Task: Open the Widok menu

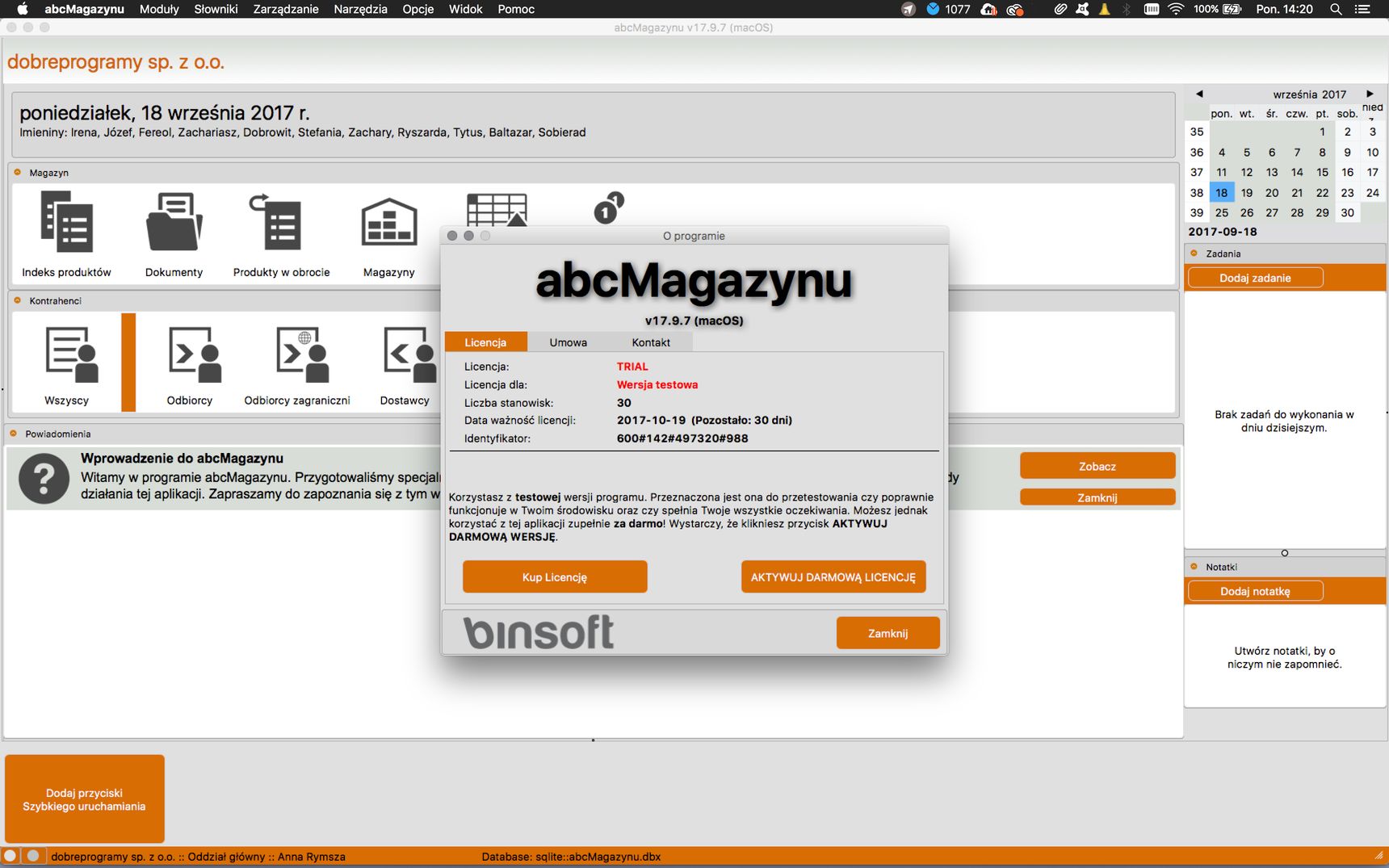Action: click(465, 9)
